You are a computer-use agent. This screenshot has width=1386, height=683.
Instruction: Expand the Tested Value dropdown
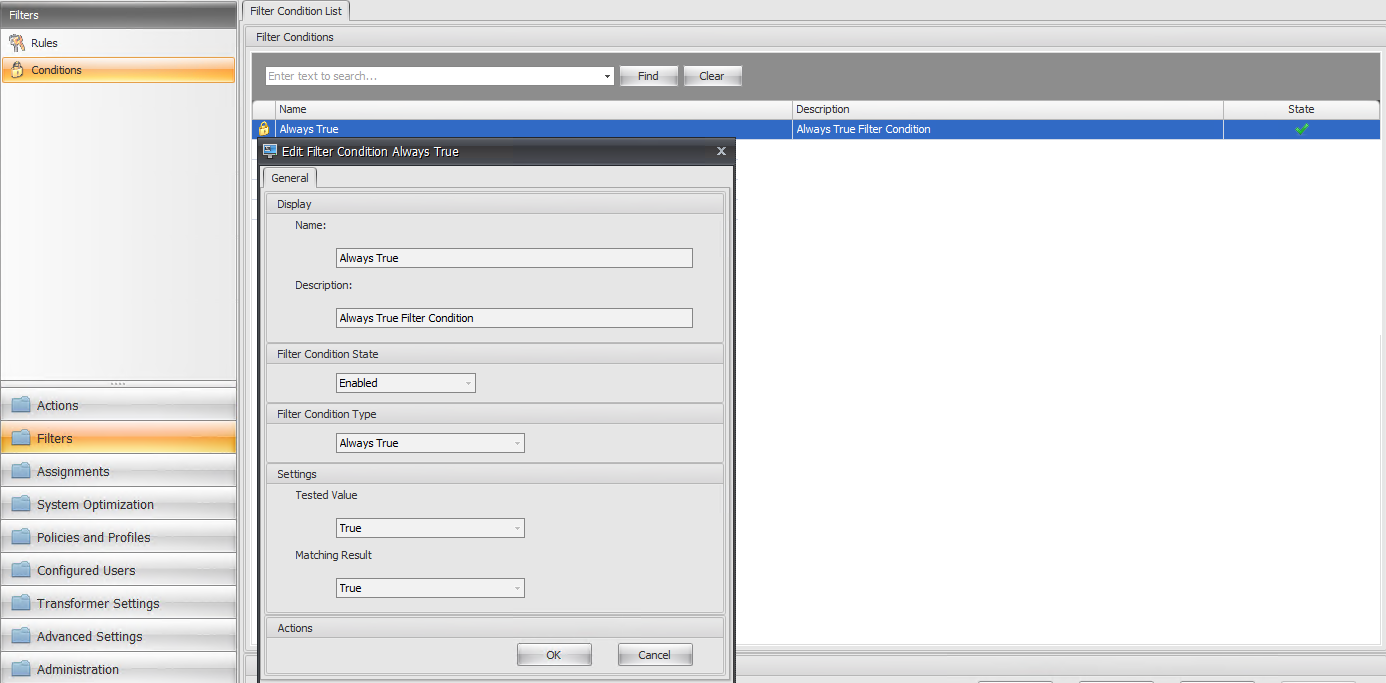517,528
